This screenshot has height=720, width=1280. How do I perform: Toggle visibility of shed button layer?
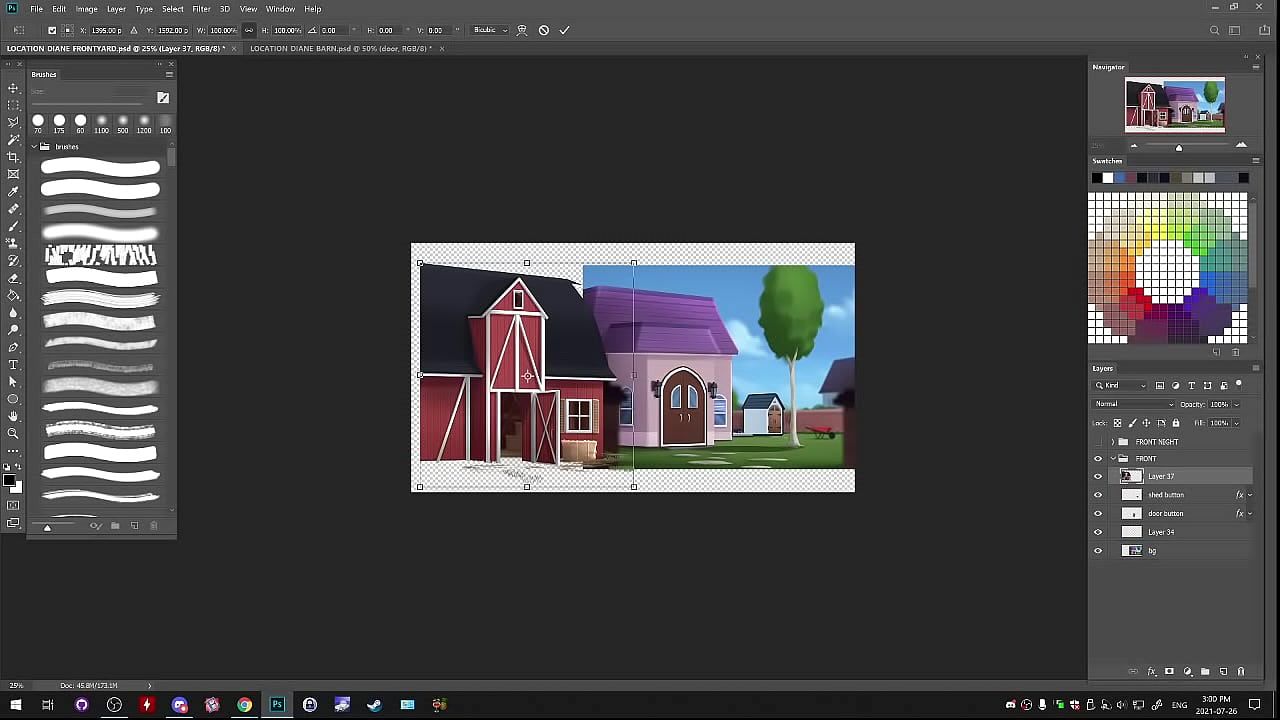click(1098, 495)
